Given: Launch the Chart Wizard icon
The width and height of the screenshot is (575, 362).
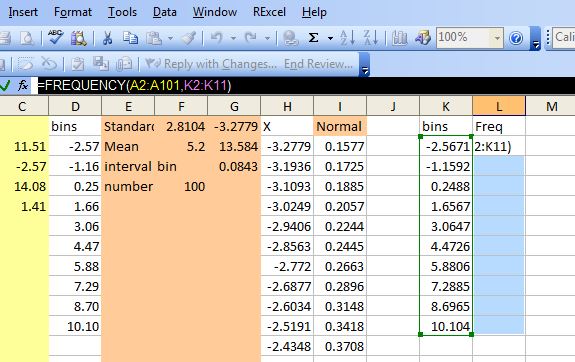Looking at the screenshot, I should click(399, 38).
